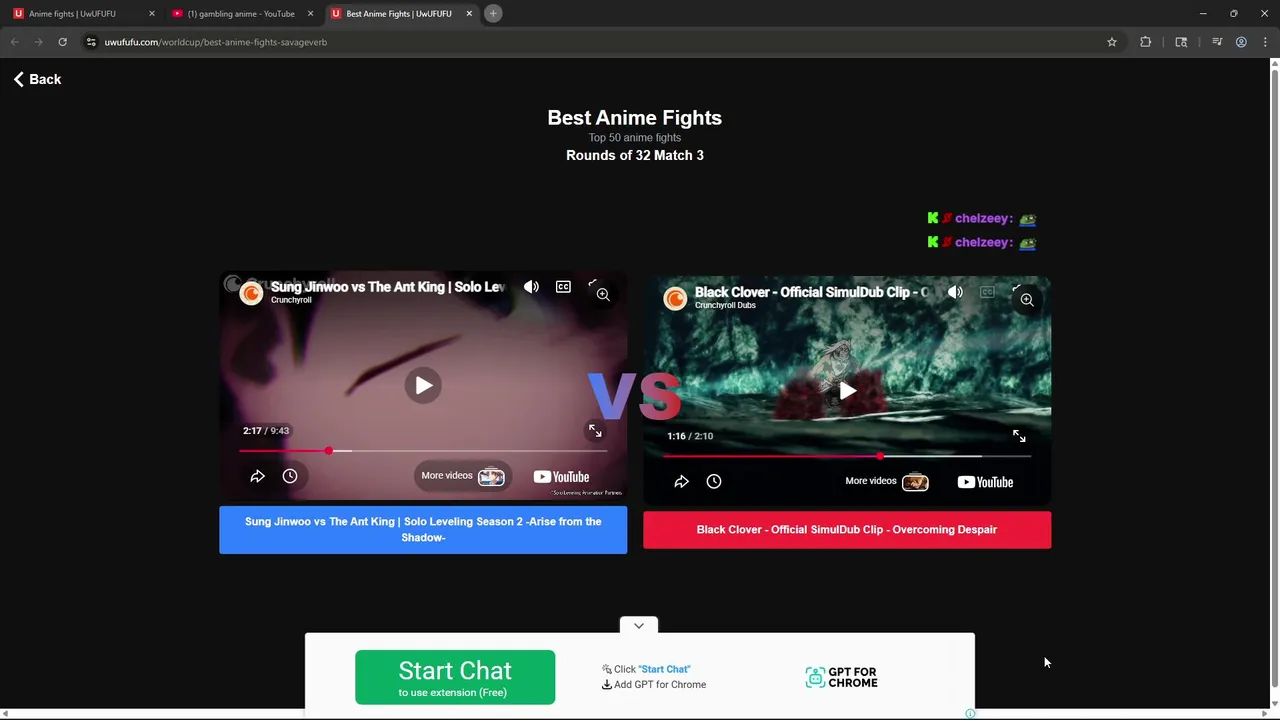Vote for Black Clover Overcoming Despair
Viewport: 1280px width, 720px height.
coord(847,530)
